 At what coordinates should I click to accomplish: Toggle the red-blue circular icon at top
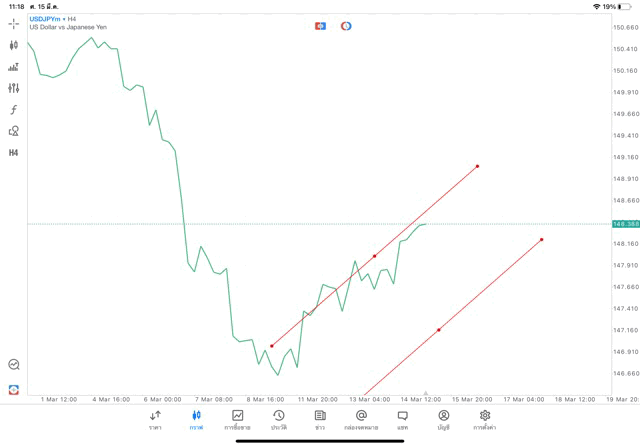point(346,26)
